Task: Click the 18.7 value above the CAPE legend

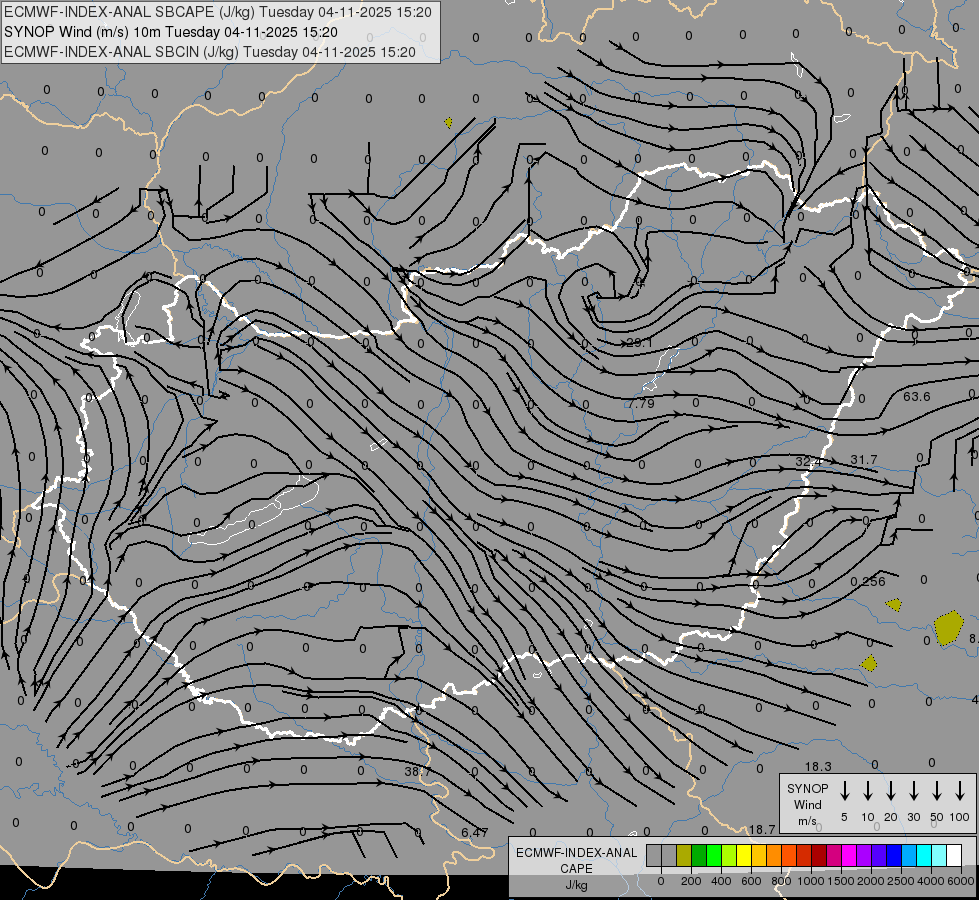Action: (x=762, y=829)
